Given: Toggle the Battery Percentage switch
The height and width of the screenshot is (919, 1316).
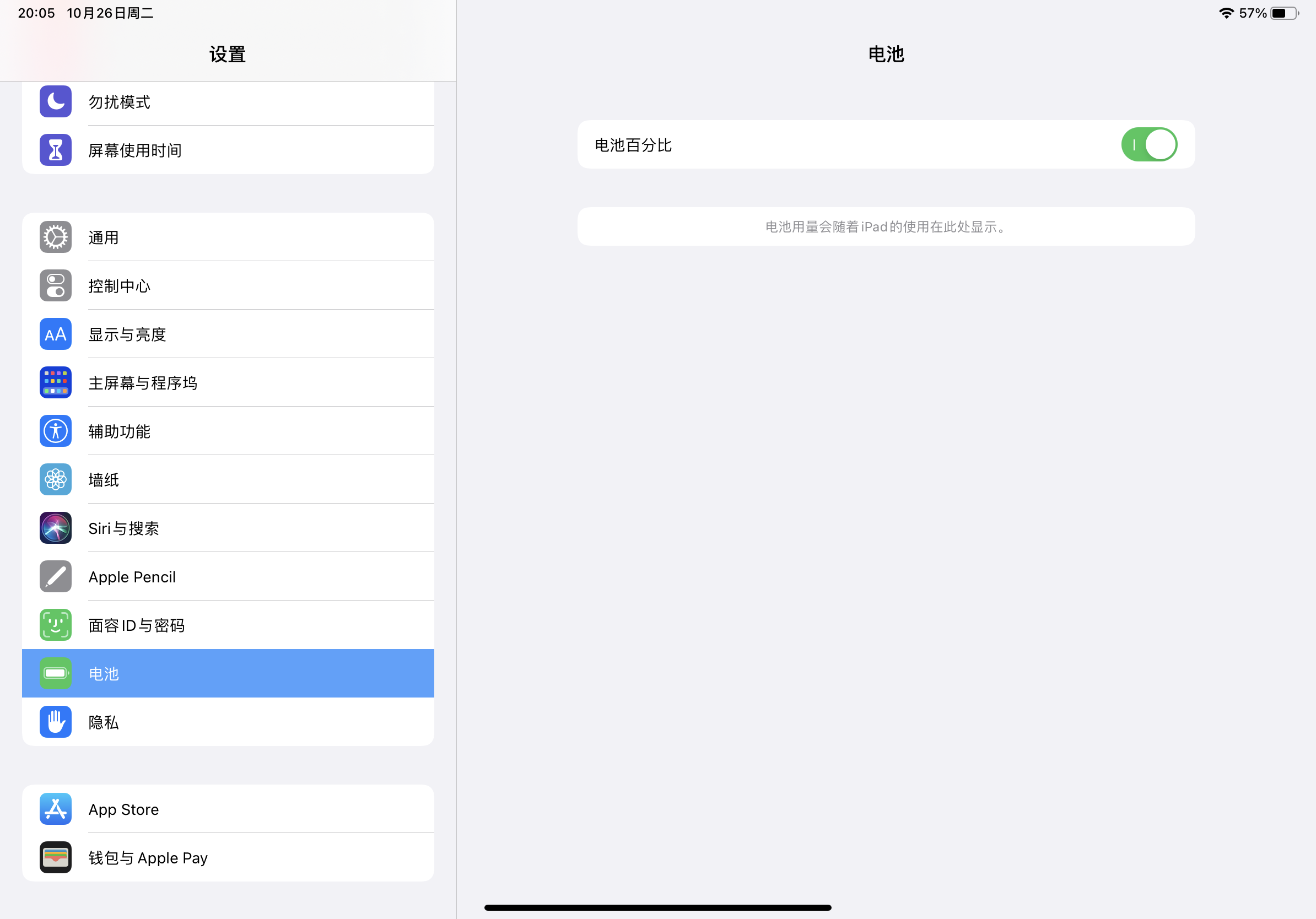Looking at the screenshot, I should [x=1148, y=144].
